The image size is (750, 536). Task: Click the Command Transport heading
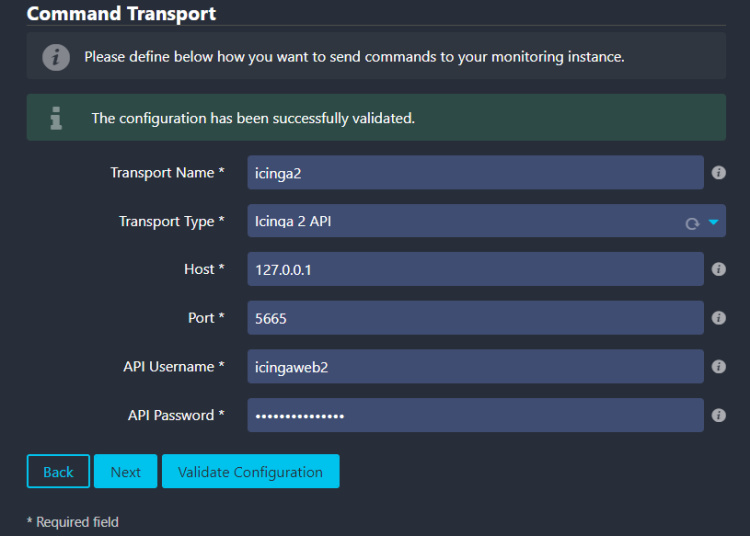[x=121, y=14]
